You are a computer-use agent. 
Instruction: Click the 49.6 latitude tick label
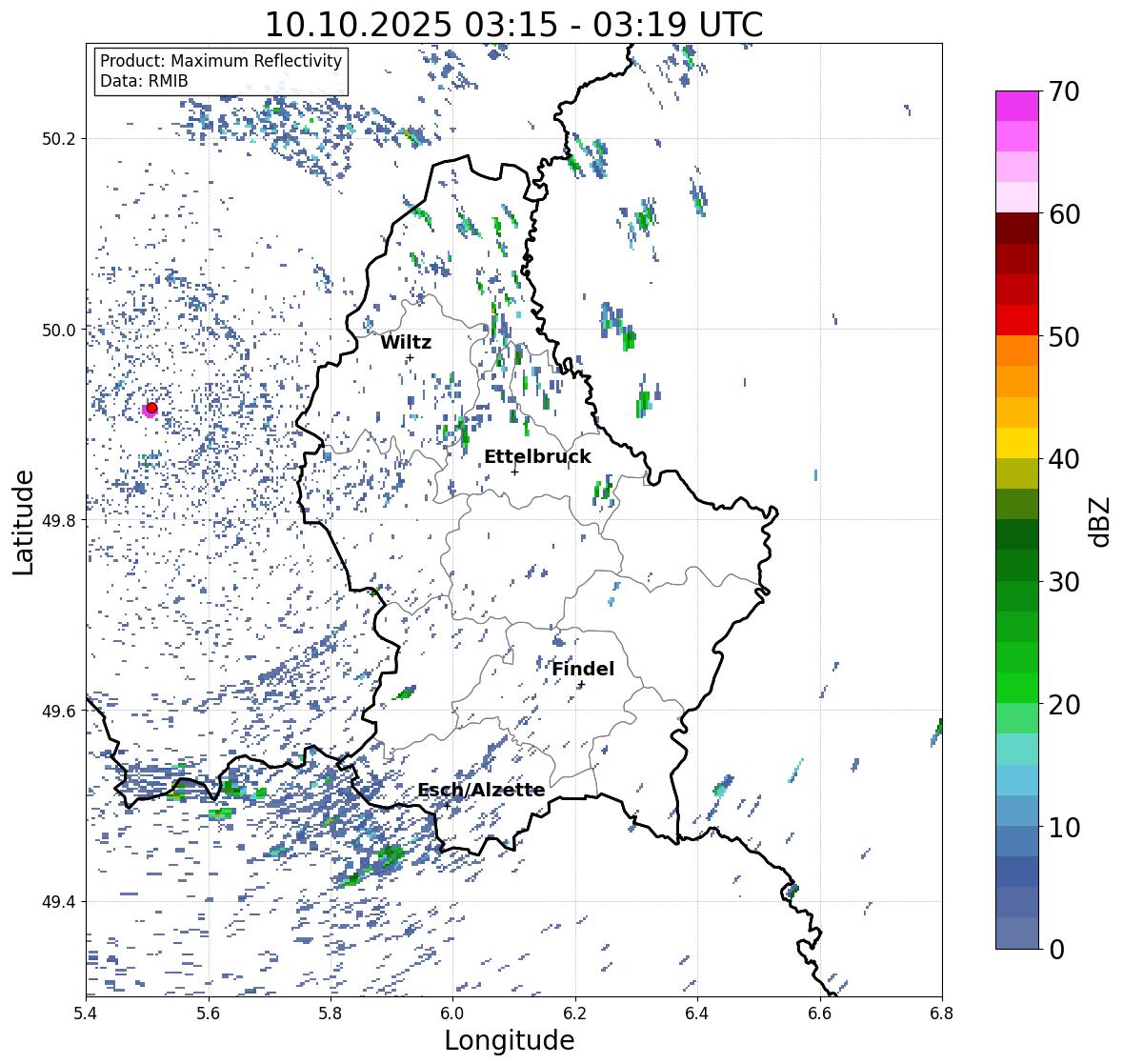click(59, 711)
